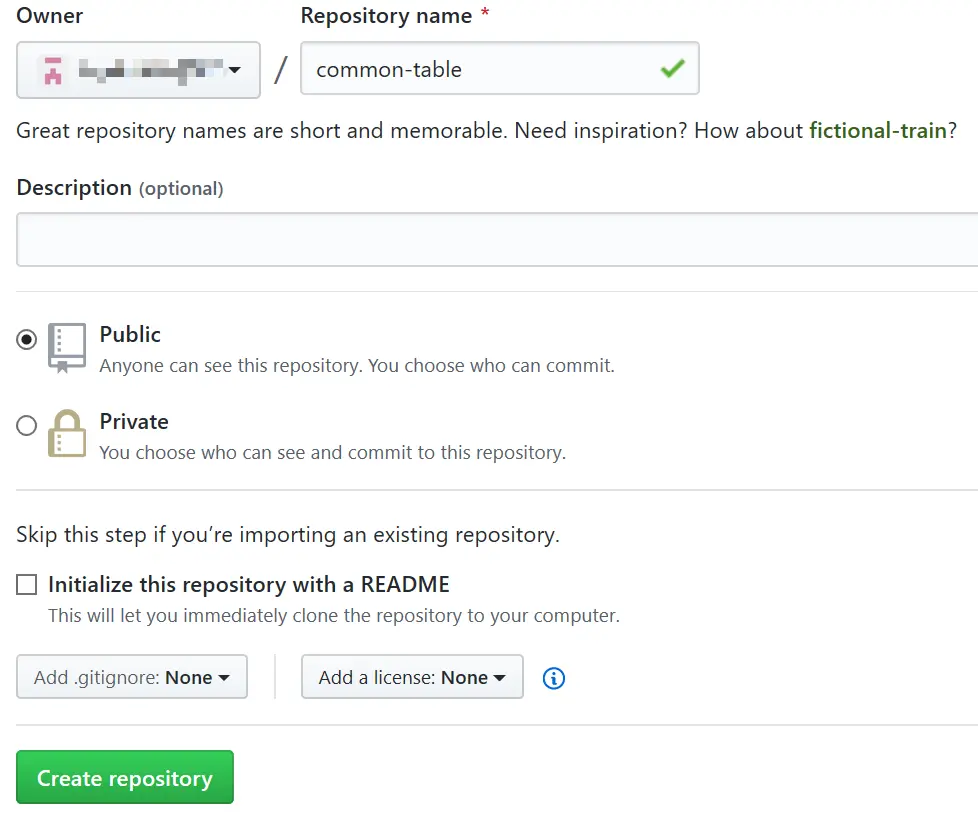Click the Repository name input field

tap(500, 69)
